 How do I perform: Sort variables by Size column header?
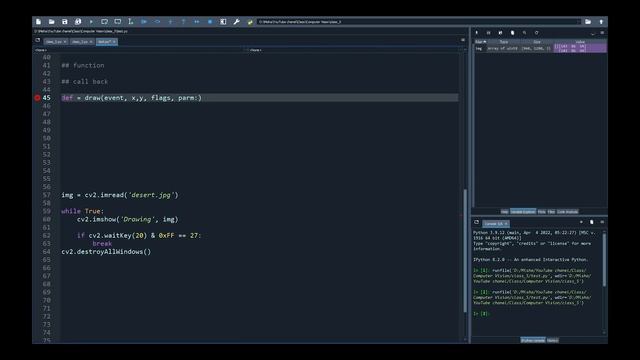click(x=537, y=42)
